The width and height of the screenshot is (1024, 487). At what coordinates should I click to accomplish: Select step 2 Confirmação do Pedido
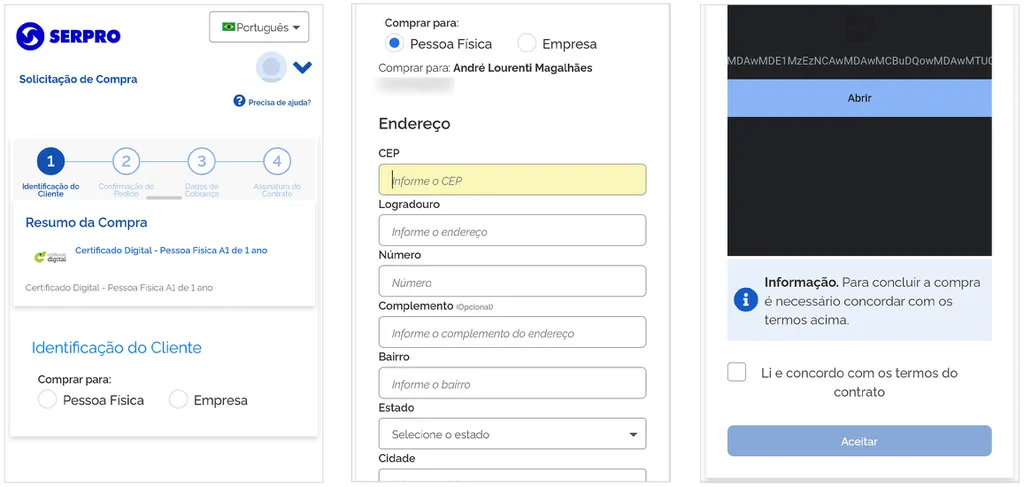[x=126, y=161]
